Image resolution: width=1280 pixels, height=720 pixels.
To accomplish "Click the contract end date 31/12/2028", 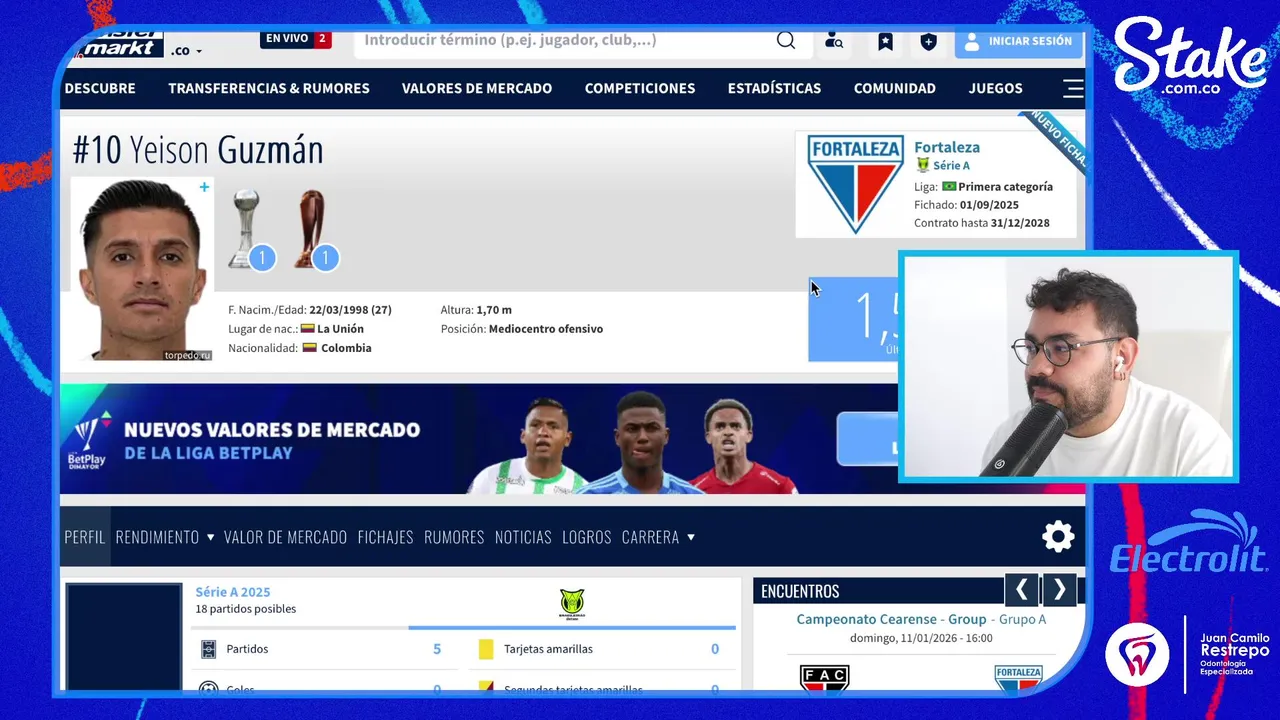I will pyautogui.click(x=1020, y=223).
